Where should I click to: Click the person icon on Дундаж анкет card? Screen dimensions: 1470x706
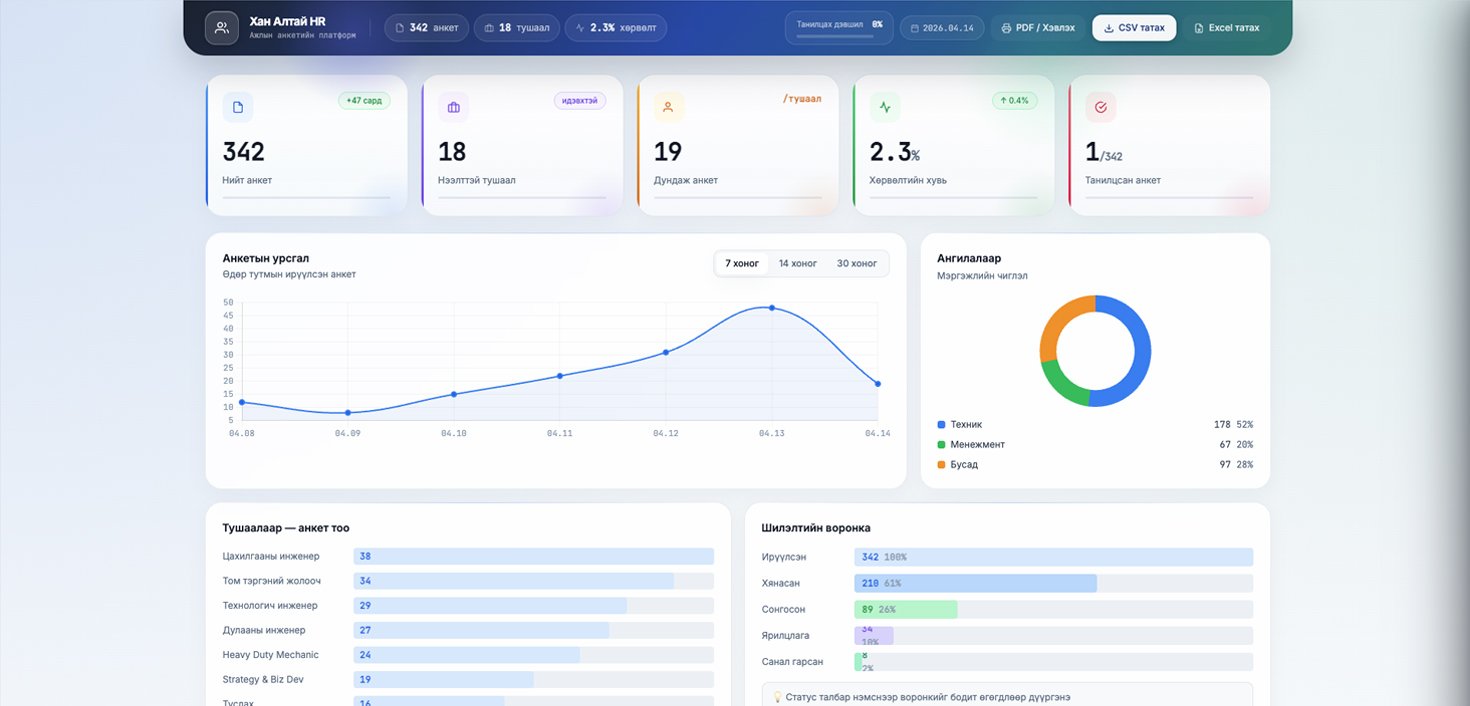click(x=669, y=107)
